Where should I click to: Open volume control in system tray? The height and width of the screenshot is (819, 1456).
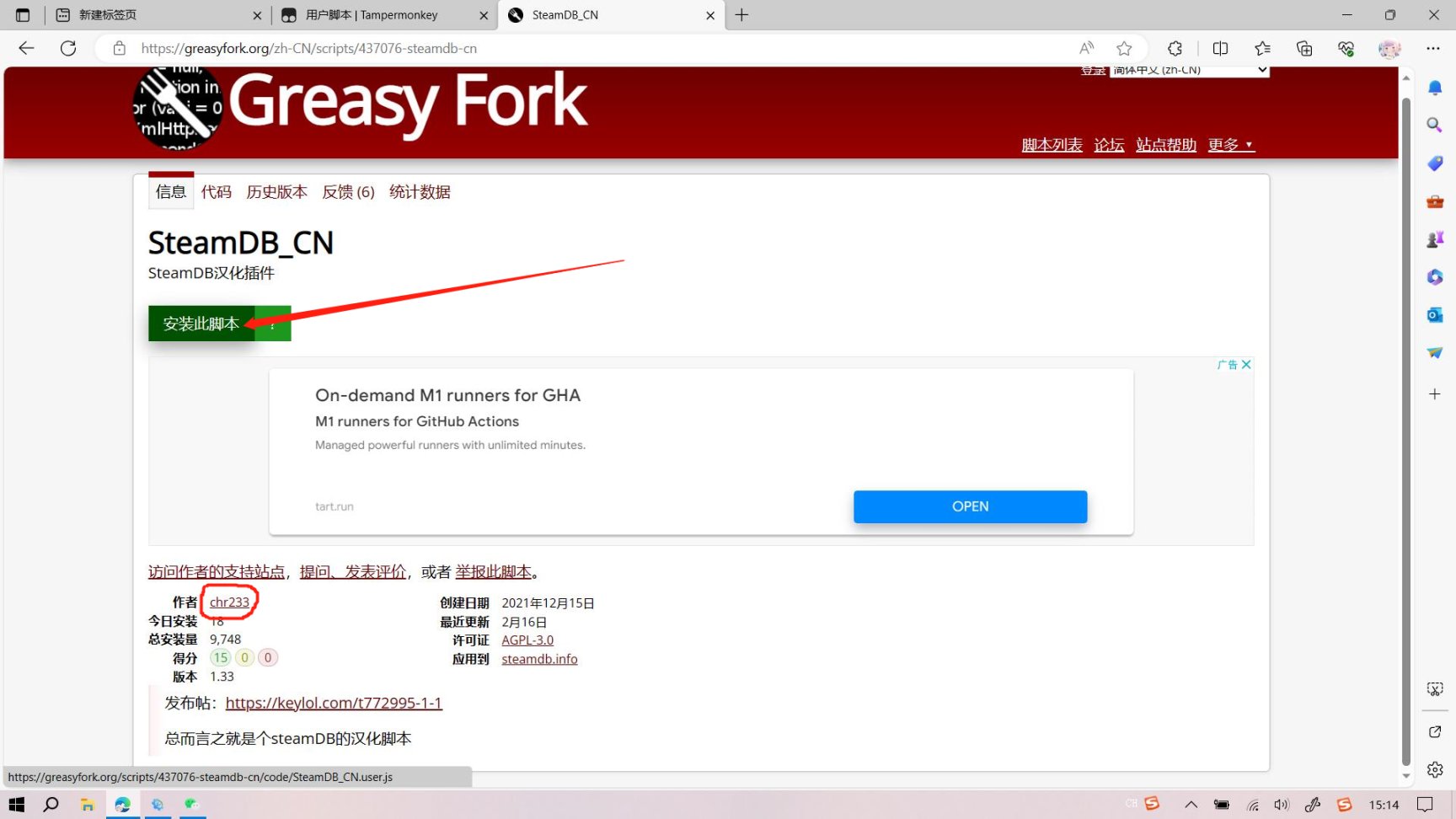(x=1282, y=805)
